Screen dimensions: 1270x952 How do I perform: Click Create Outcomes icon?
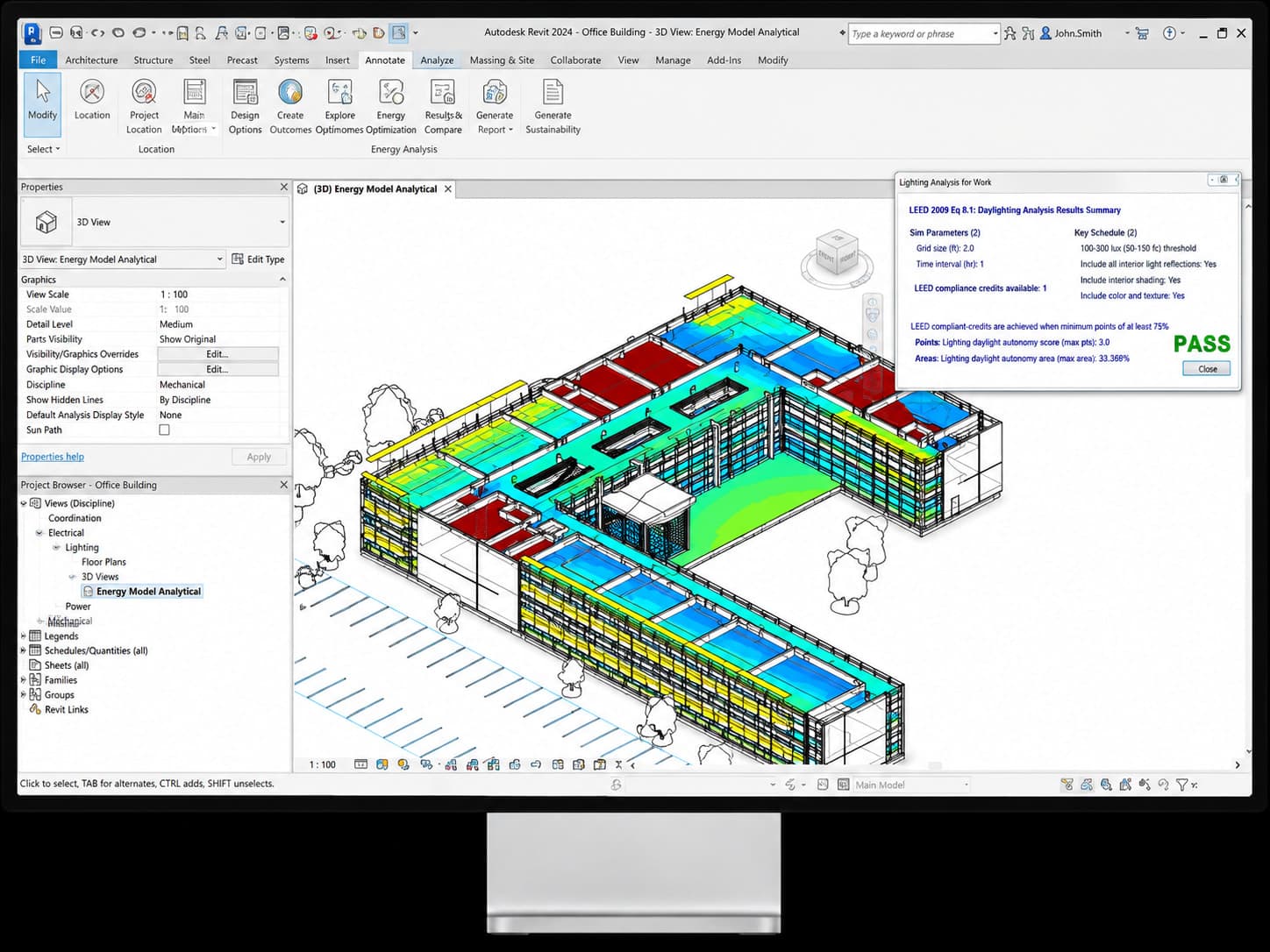(290, 91)
